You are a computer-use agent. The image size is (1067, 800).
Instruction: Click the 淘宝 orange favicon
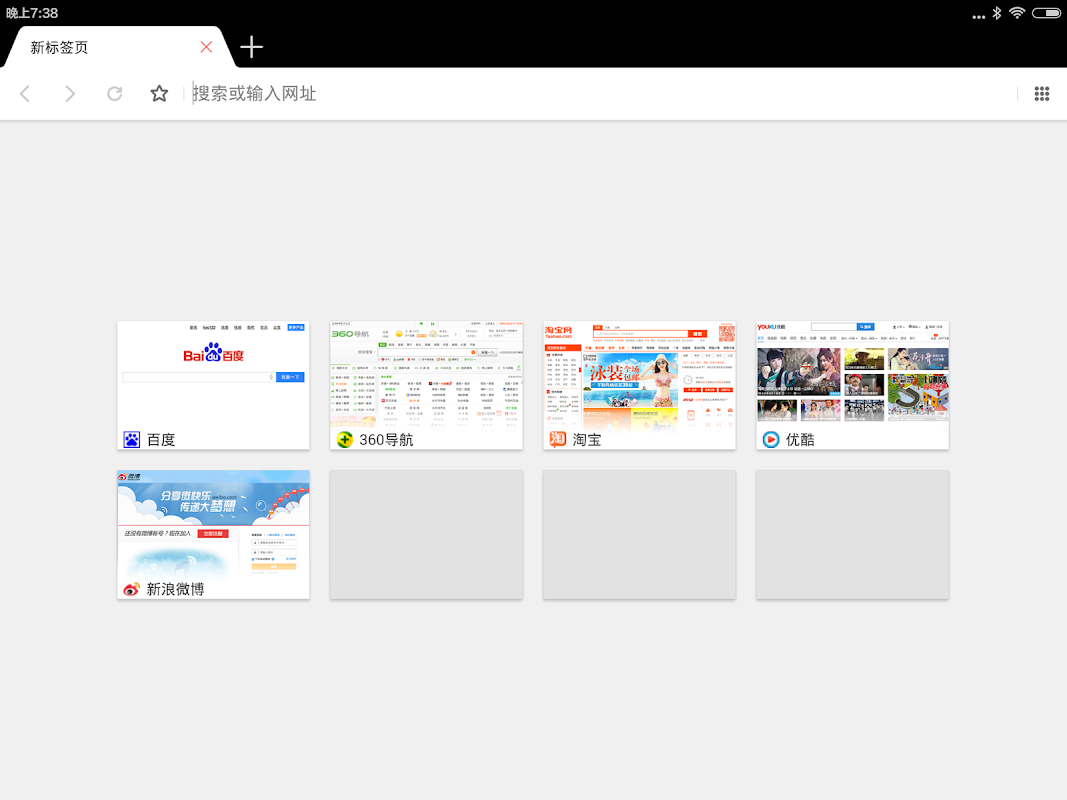[x=557, y=439]
